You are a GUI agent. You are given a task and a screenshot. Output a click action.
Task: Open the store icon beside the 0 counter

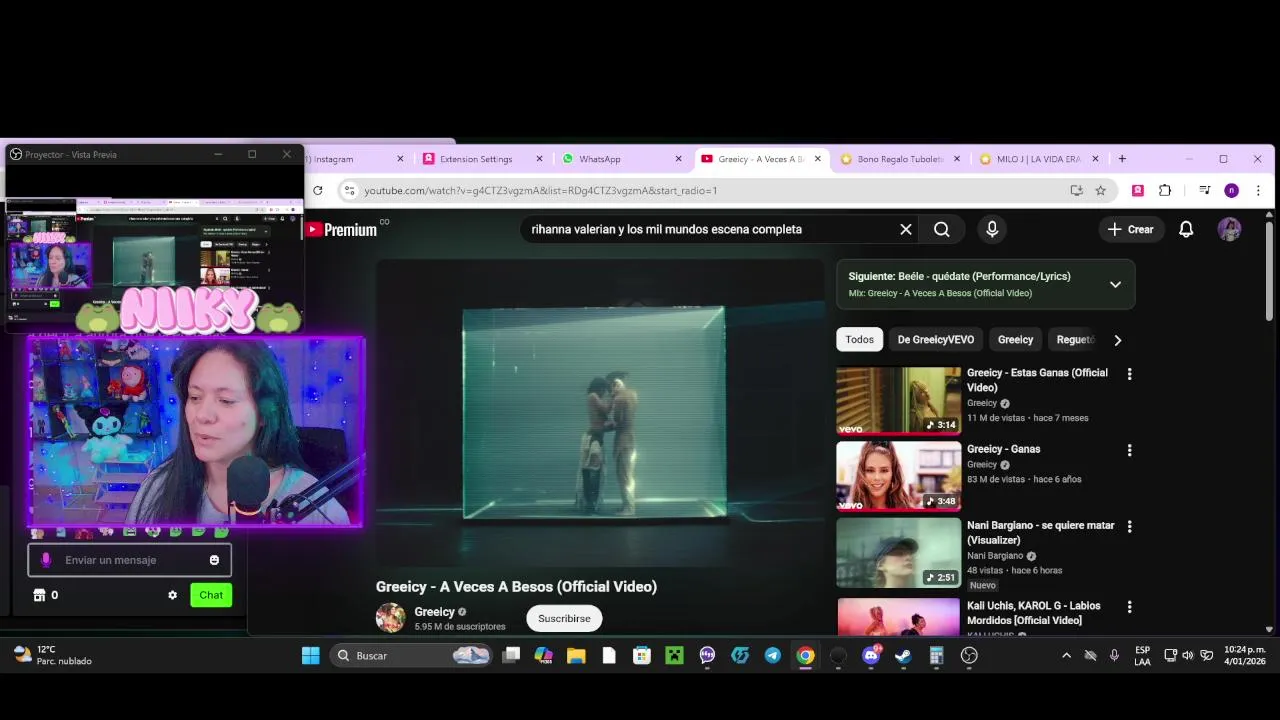[39, 595]
